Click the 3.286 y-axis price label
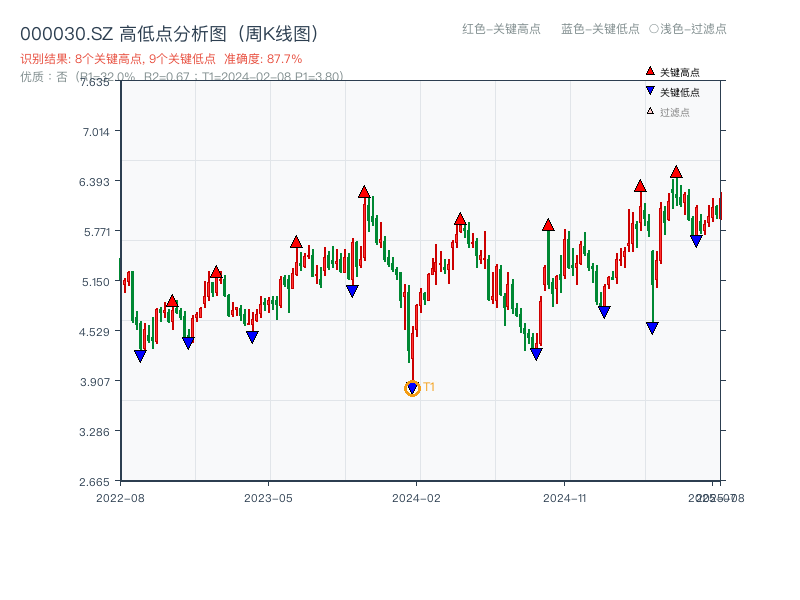This screenshot has width=800, height=600. click(x=94, y=432)
